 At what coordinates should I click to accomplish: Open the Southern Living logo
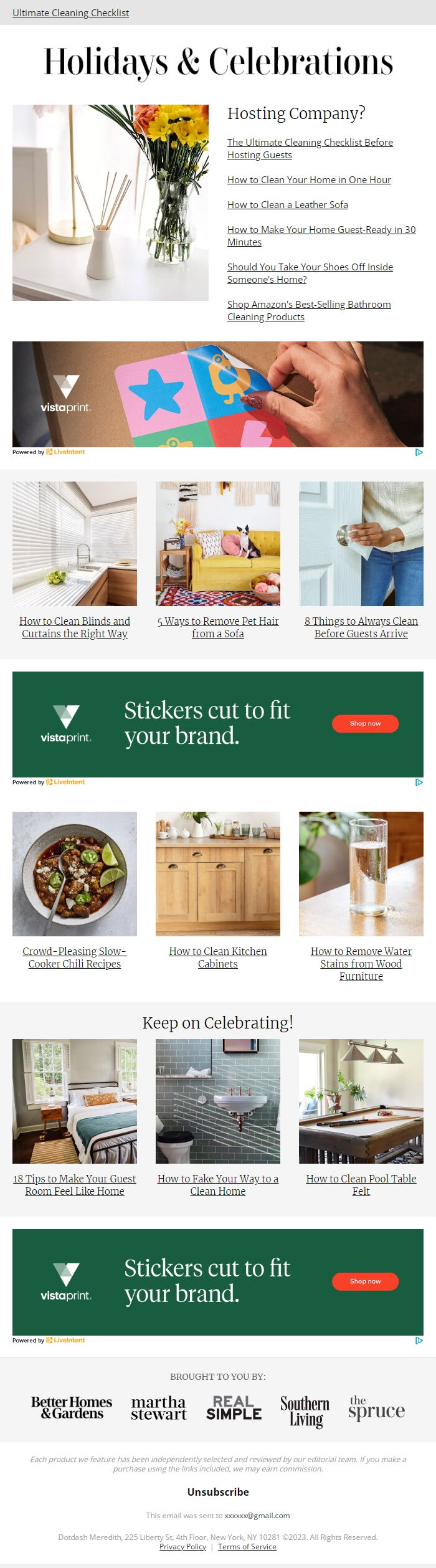point(305,1410)
